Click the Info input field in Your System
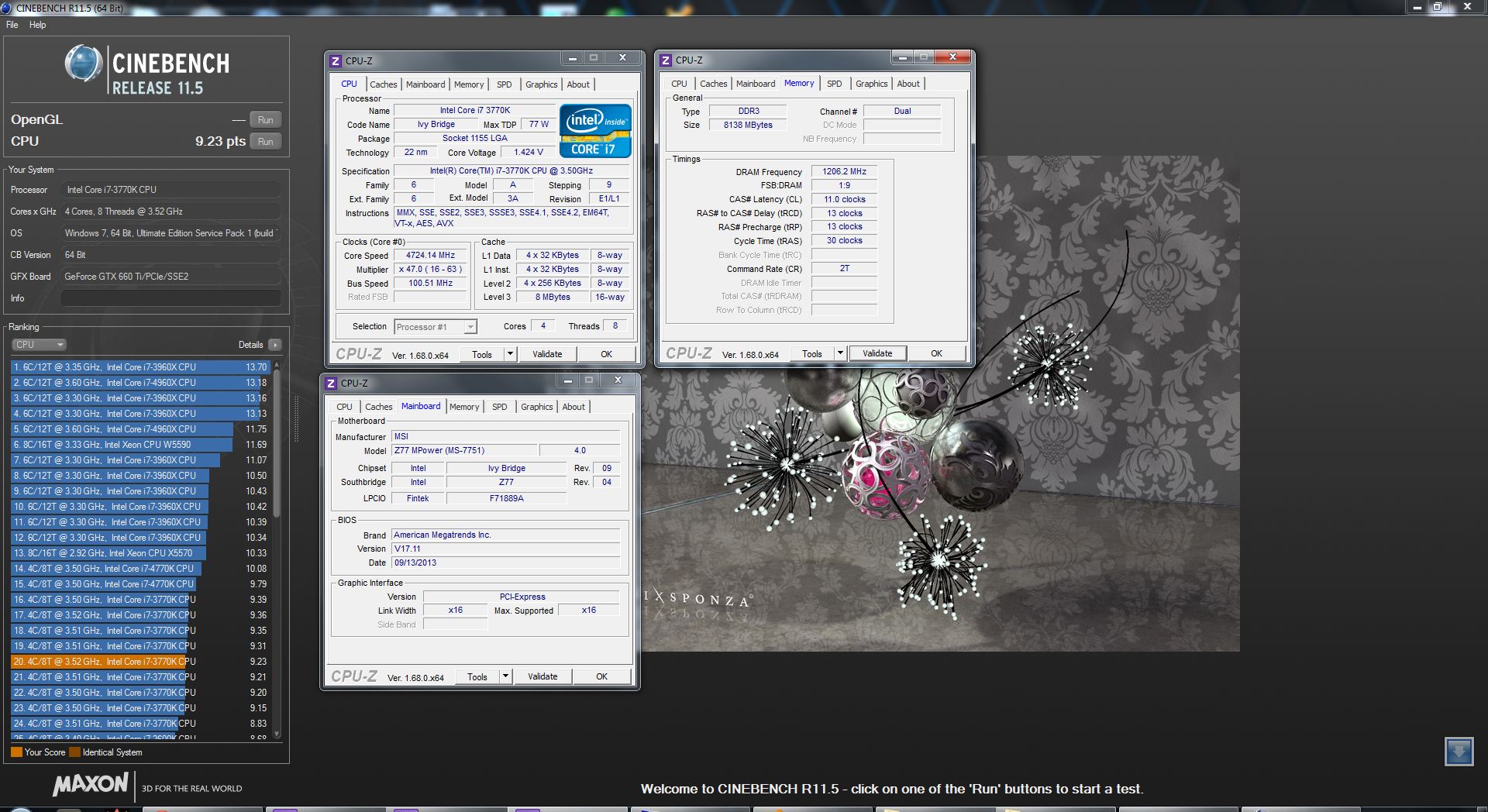The width and height of the screenshot is (1488, 812). pos(170,298)
